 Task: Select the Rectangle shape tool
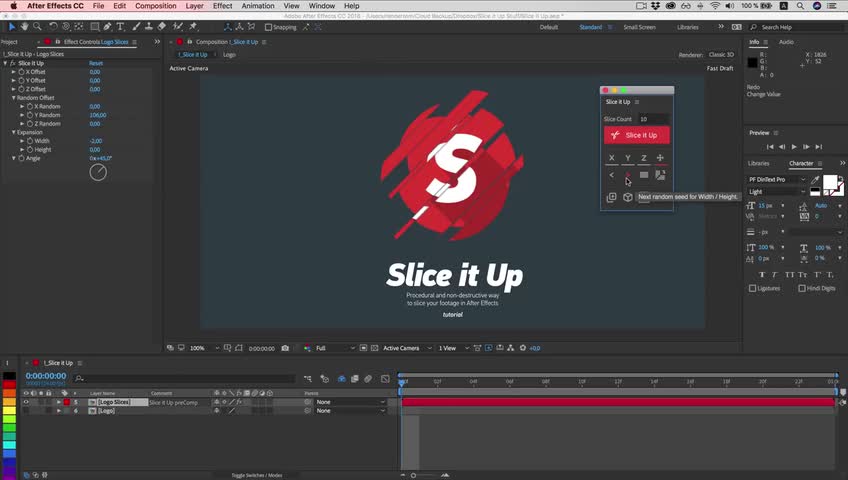click(95, 26)
